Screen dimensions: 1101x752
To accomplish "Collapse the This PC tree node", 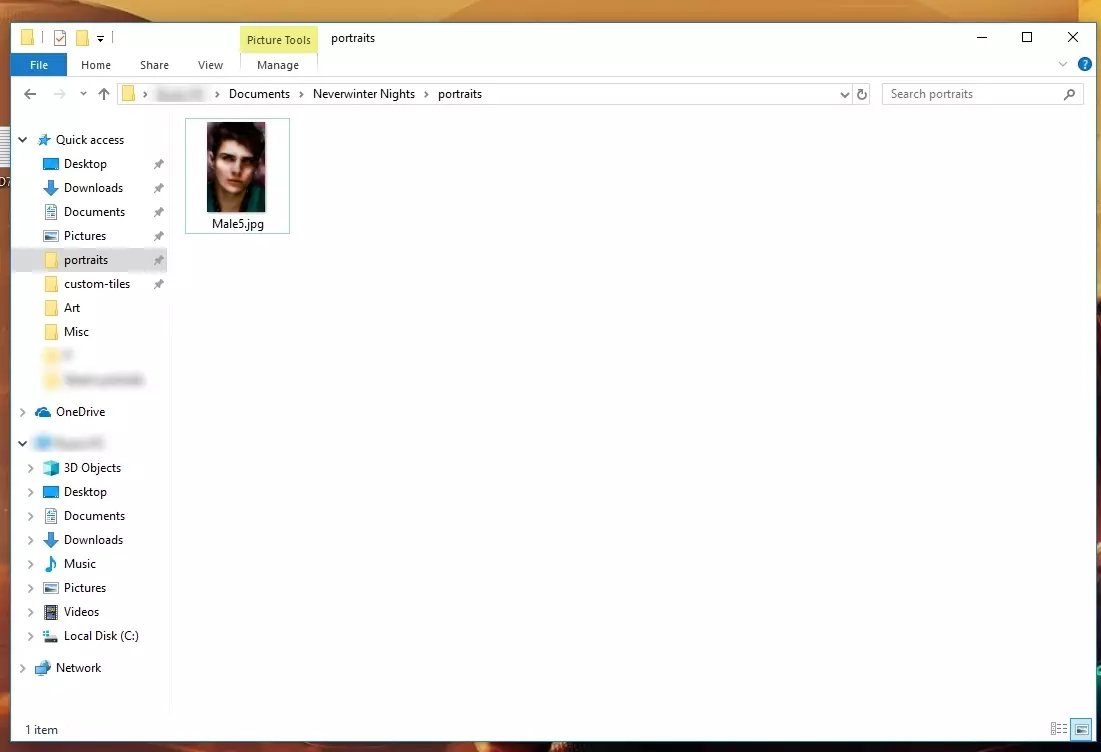I will tap(22, 443).
